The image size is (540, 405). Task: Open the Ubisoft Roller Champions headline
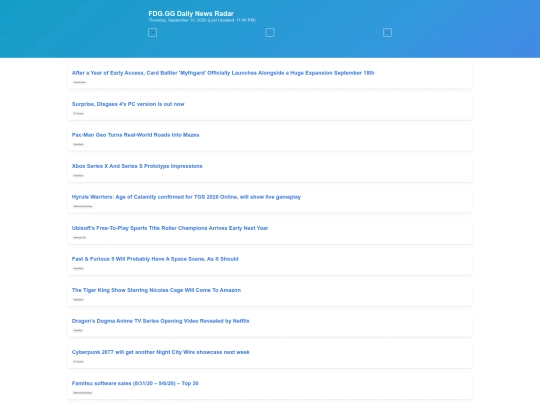point(170,228)
